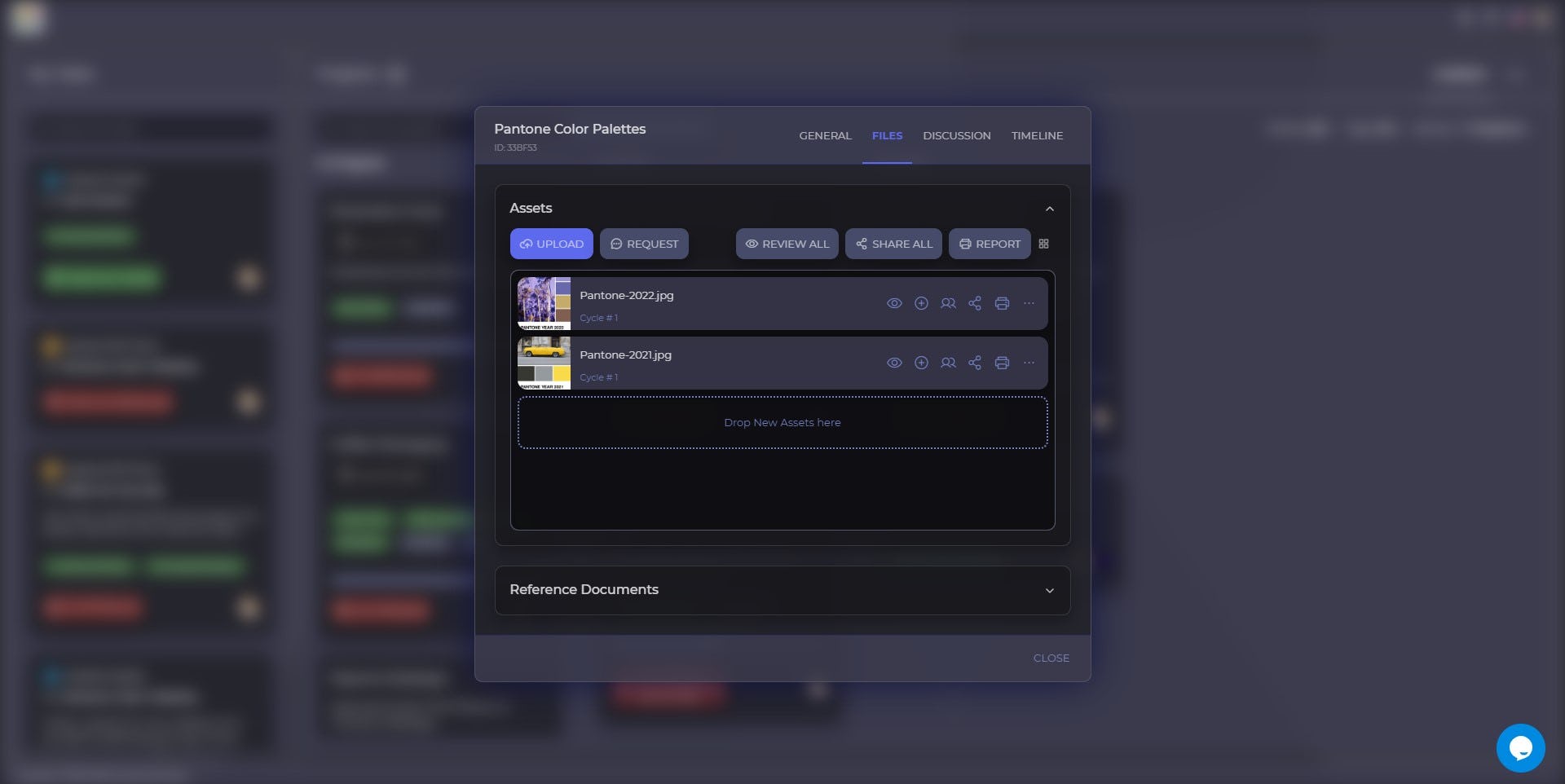
Task: Expand the Reference Documents section
Action: pyautogui.click(x=1050, y=590)
